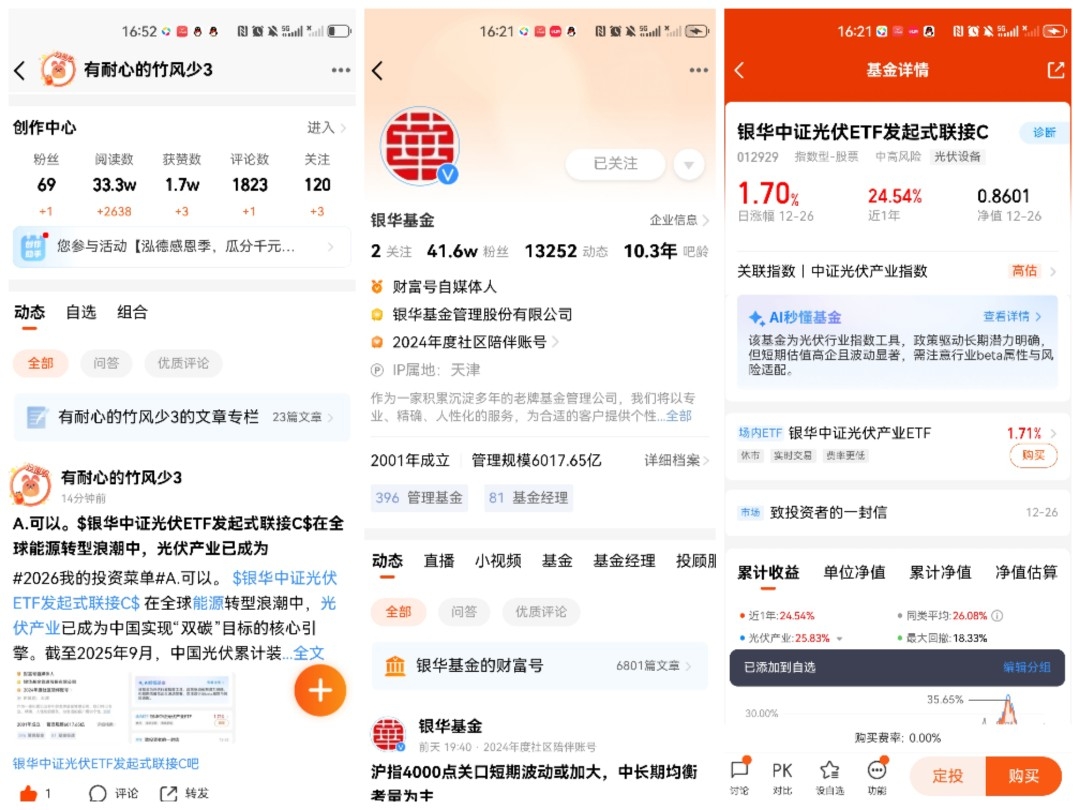Switch to the 直播 tab on 银华基金 page

point(439,561)
